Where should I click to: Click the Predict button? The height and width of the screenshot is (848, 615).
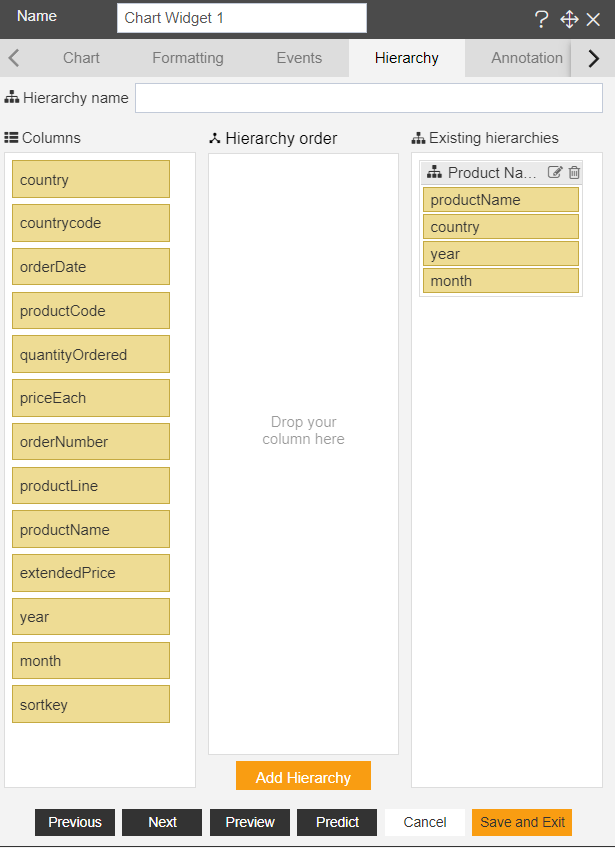(337, 822)
